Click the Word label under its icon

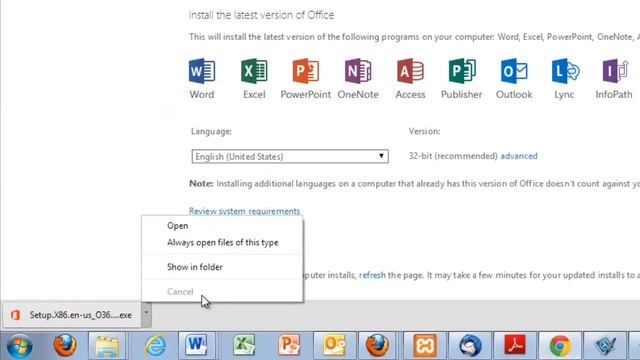point(202,95)
